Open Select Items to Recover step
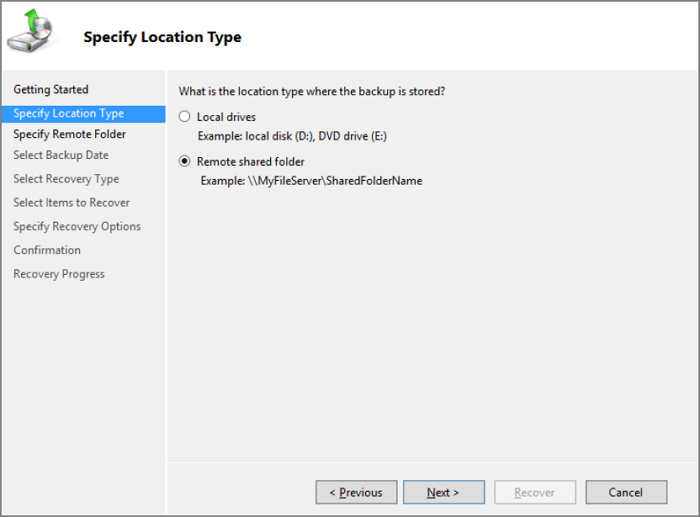This screenshot has width=700, height=517. coord(71,203)
